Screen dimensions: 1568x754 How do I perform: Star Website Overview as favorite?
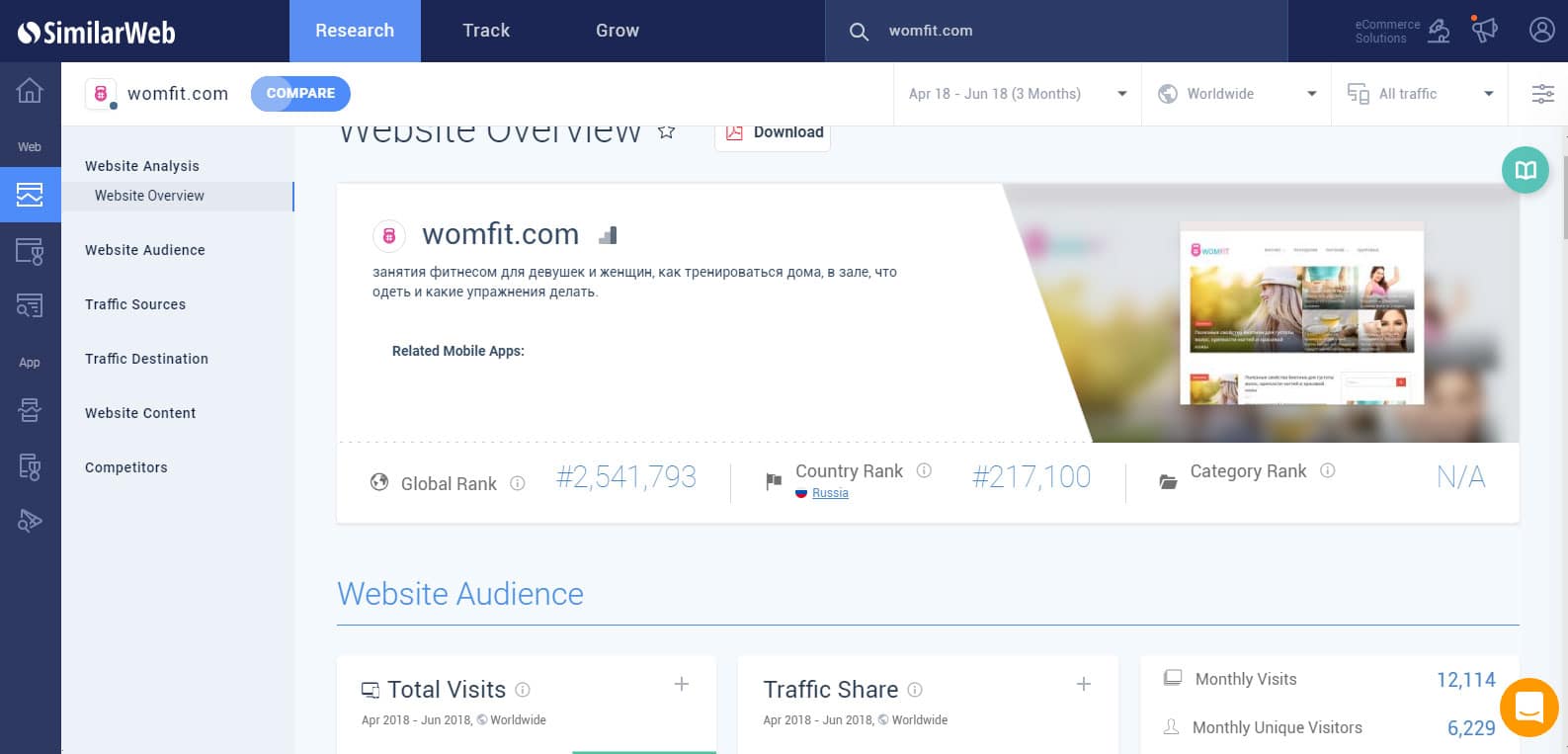(667, 131)
